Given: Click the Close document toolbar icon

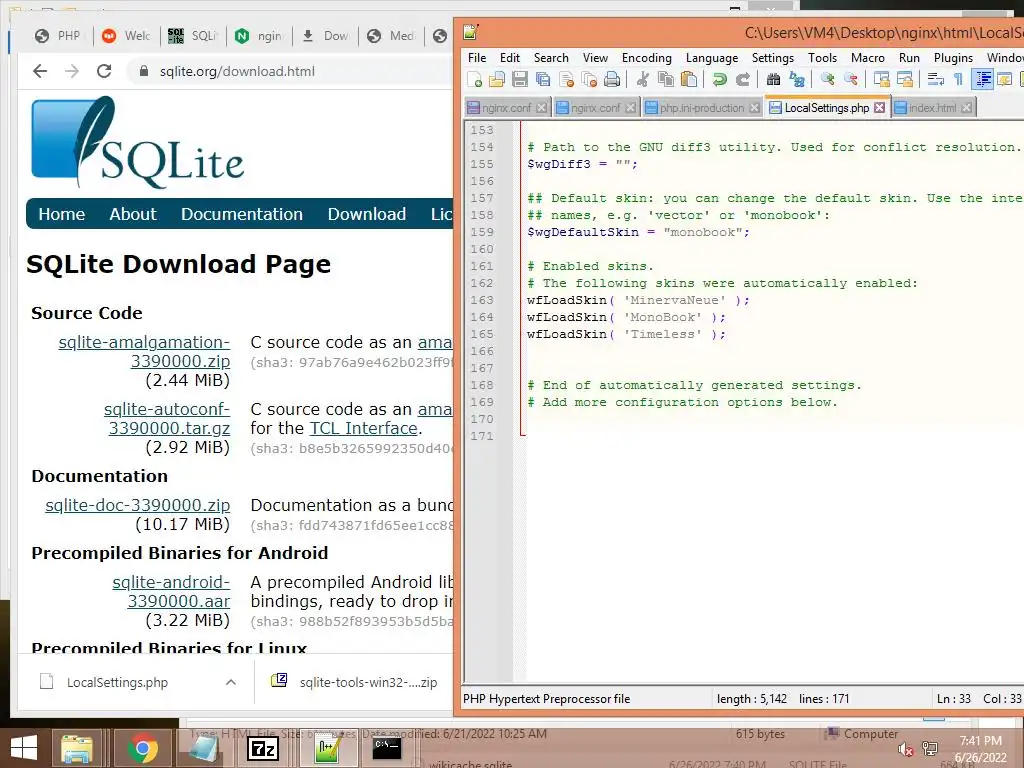Looking at the screenshot, I should pos(566,80).
